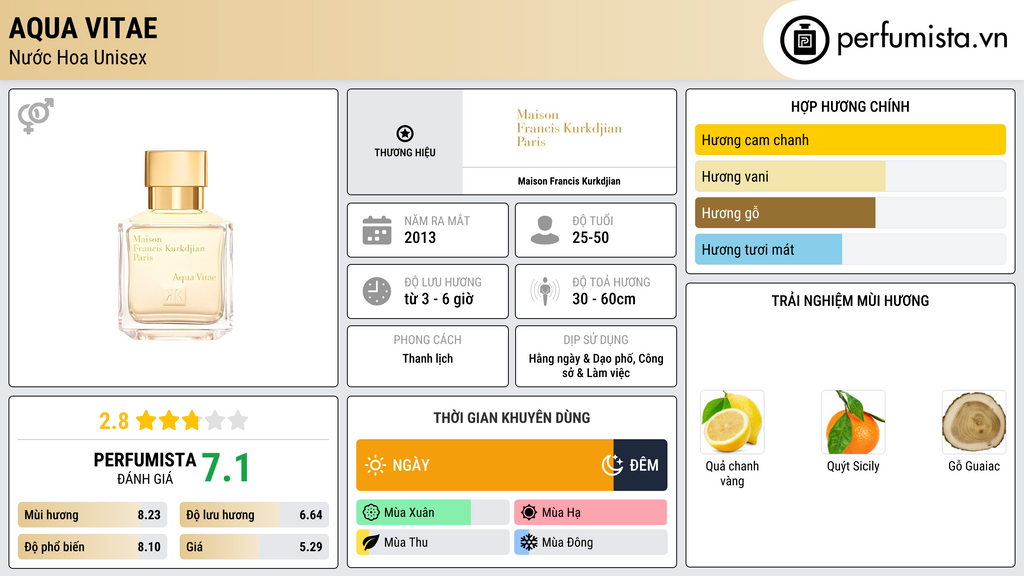Click the moon icon in Đêm section

point(612,465)
